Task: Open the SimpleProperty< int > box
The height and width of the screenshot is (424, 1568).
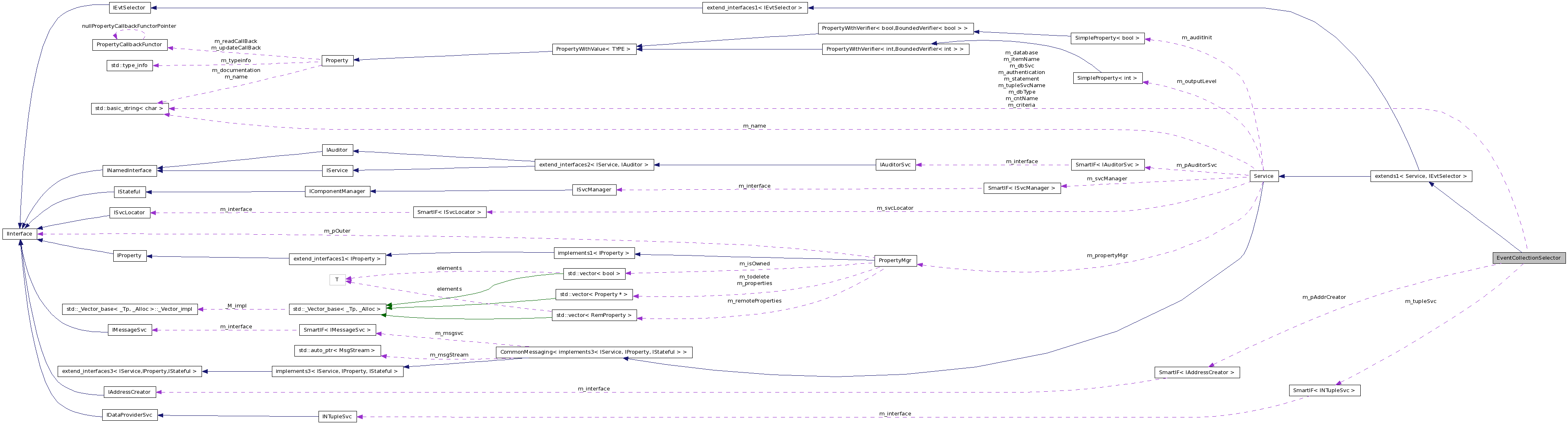Action: (1107, 77)
